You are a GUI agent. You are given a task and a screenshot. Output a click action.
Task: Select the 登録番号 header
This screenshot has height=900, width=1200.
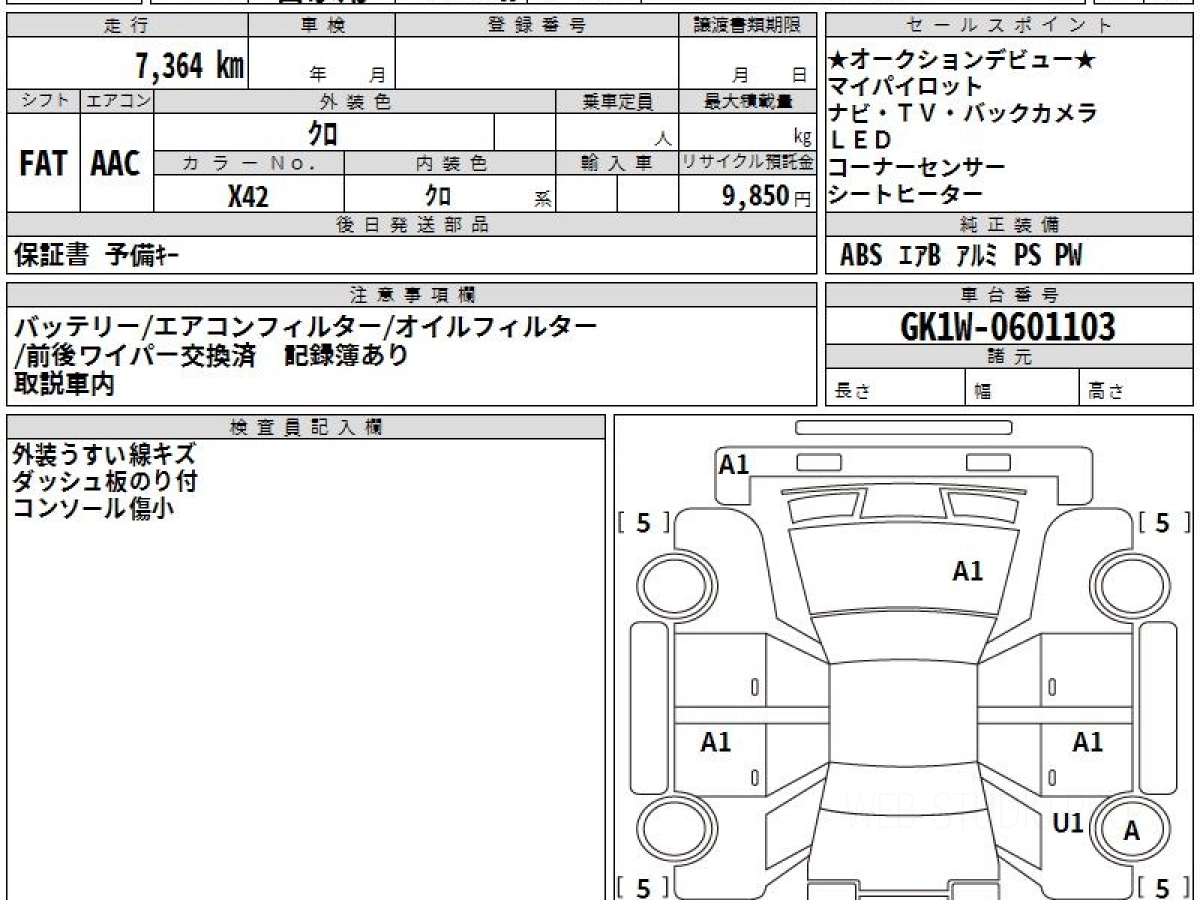pyautogui.click(x=537, y=26)
